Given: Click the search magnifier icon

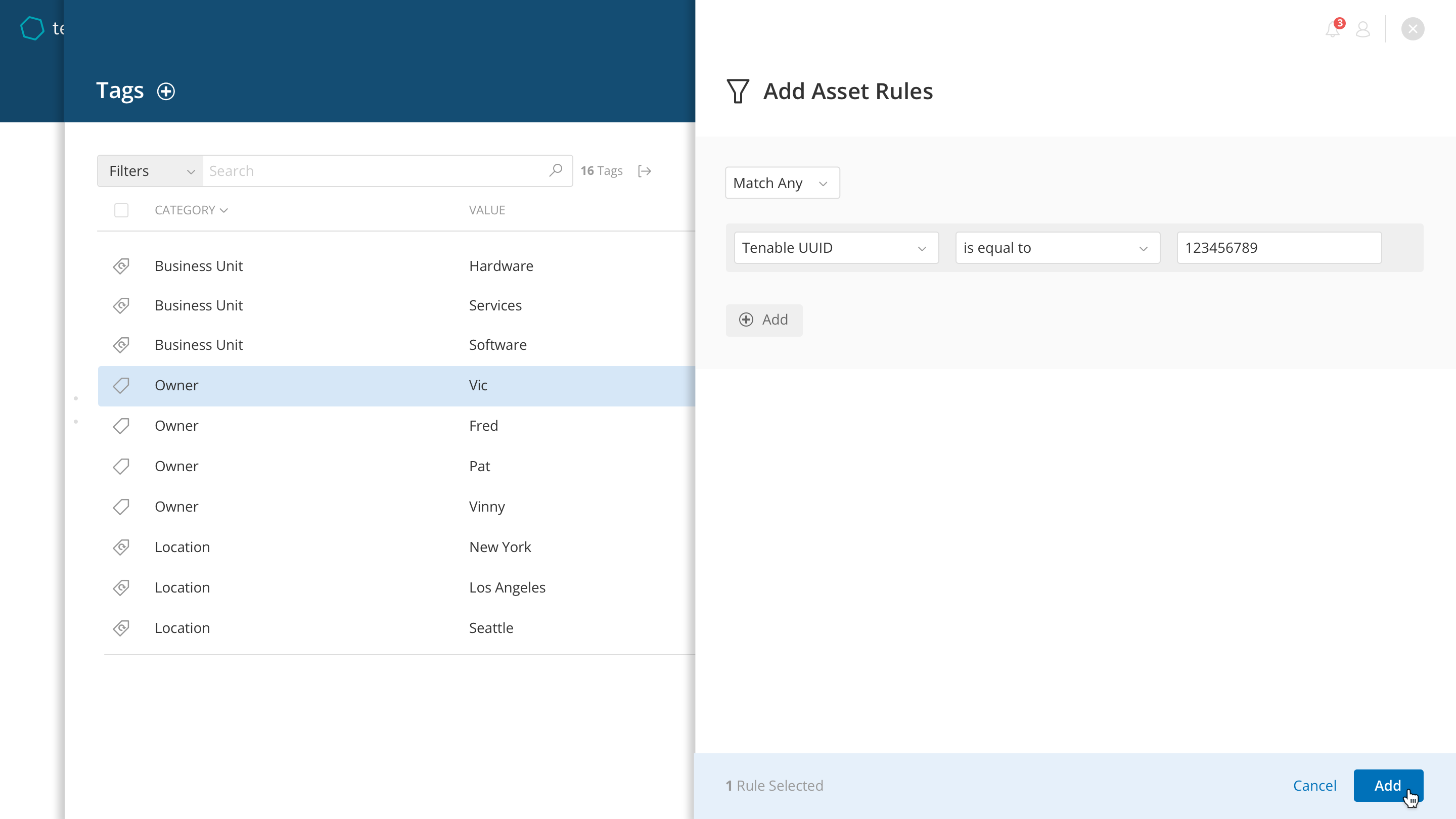Looking at the screenshot, I should tap(556, 170).
